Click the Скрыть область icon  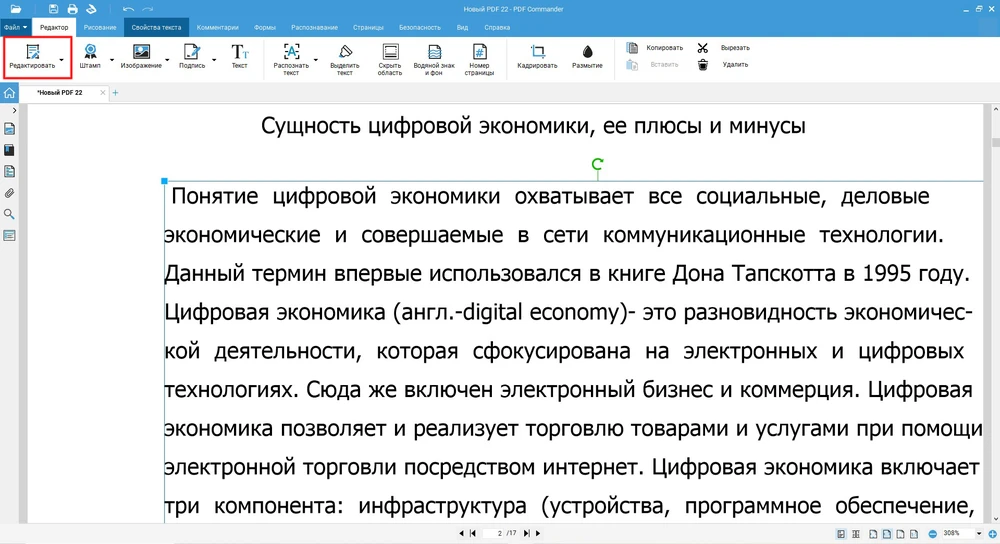click(x=390, y=52)
